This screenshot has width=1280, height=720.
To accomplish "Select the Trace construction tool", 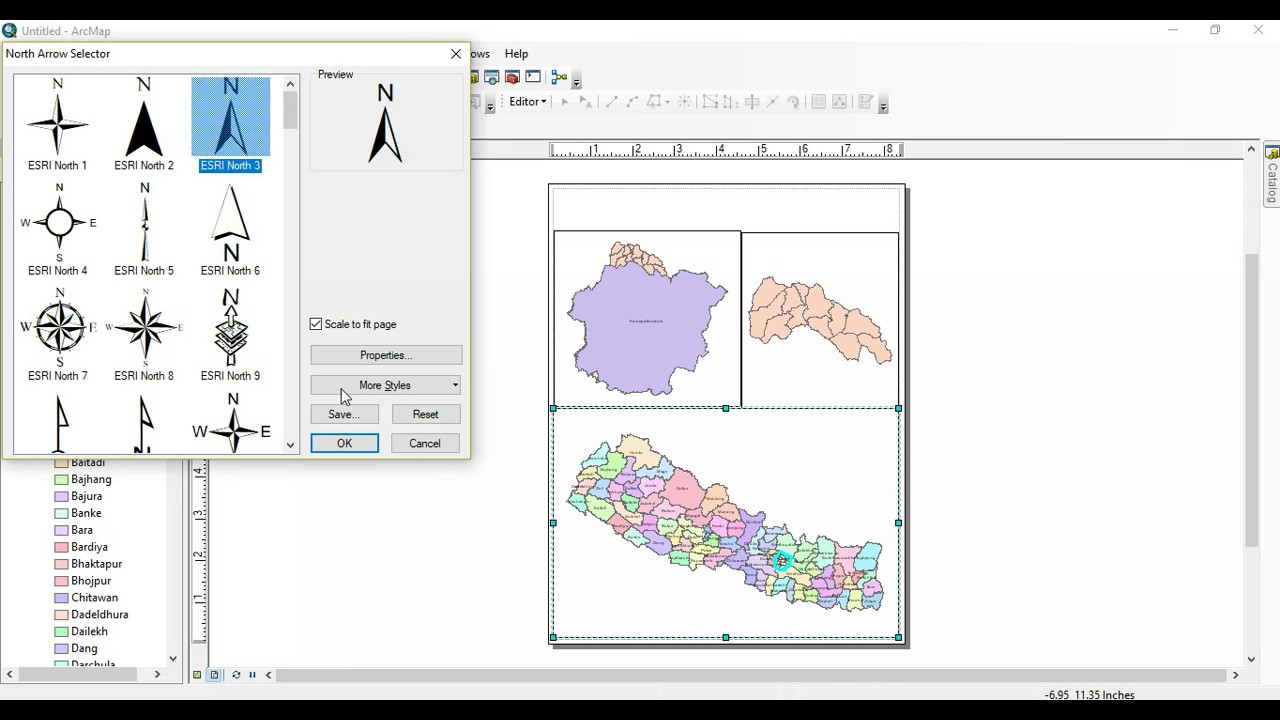I will click(654, 102).
